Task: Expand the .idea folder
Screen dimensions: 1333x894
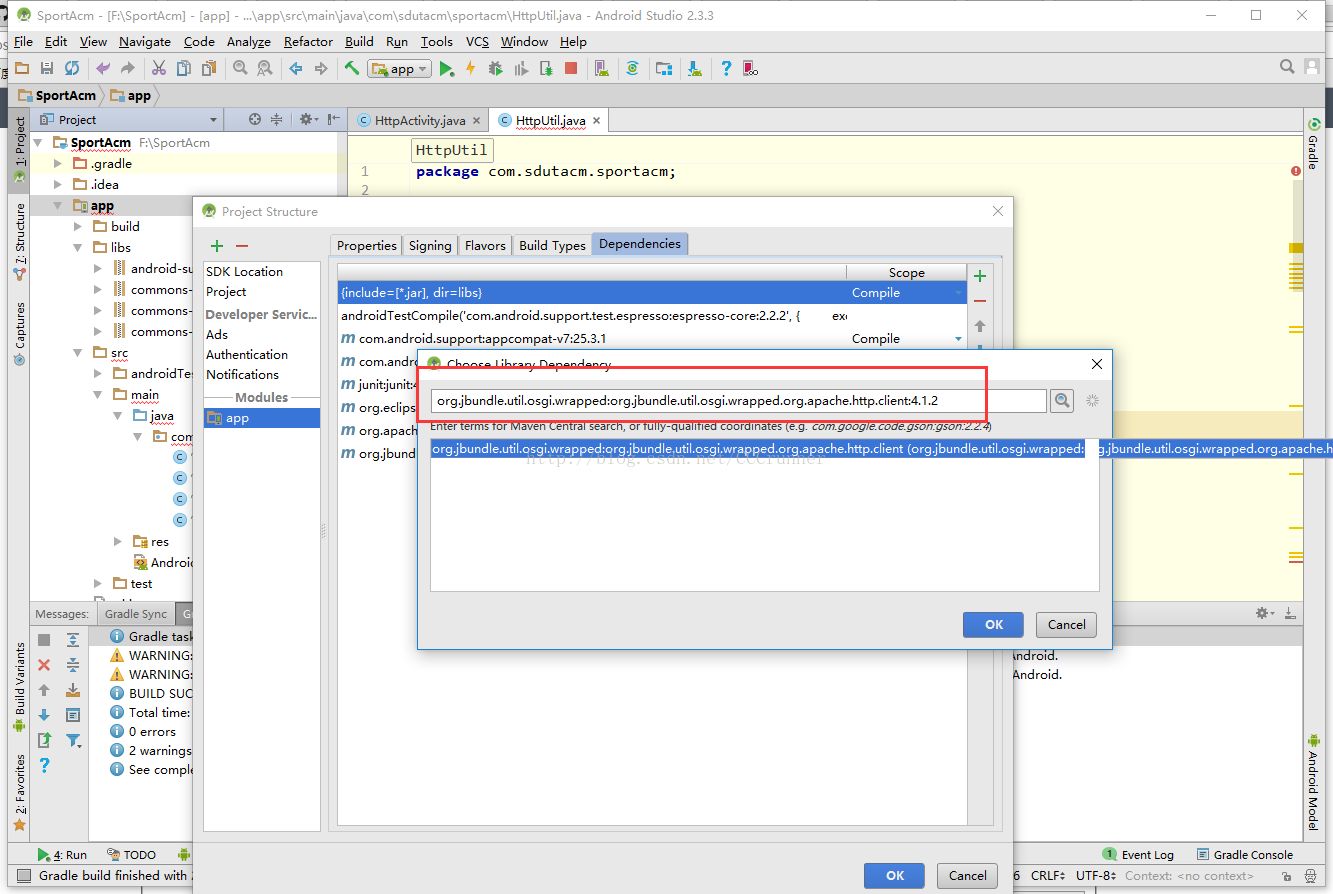Action: point(57,184)
